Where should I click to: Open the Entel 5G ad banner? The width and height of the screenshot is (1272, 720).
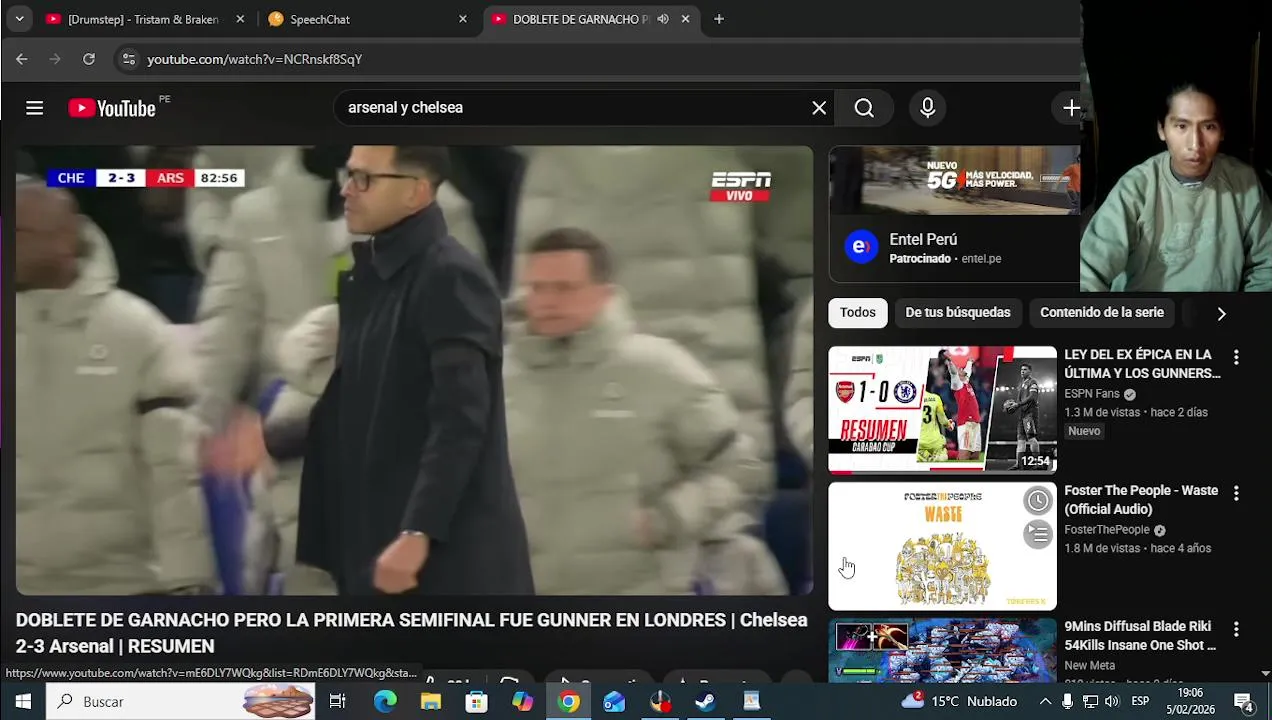pos(954,180)
